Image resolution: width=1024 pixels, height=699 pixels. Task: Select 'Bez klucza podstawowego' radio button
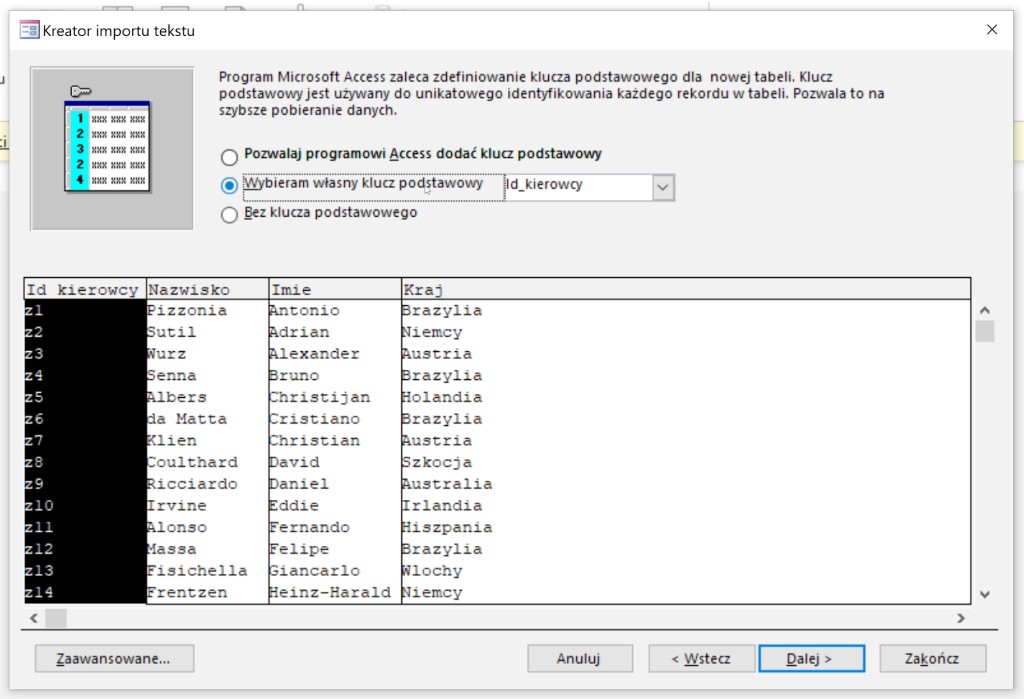point(230,214)
